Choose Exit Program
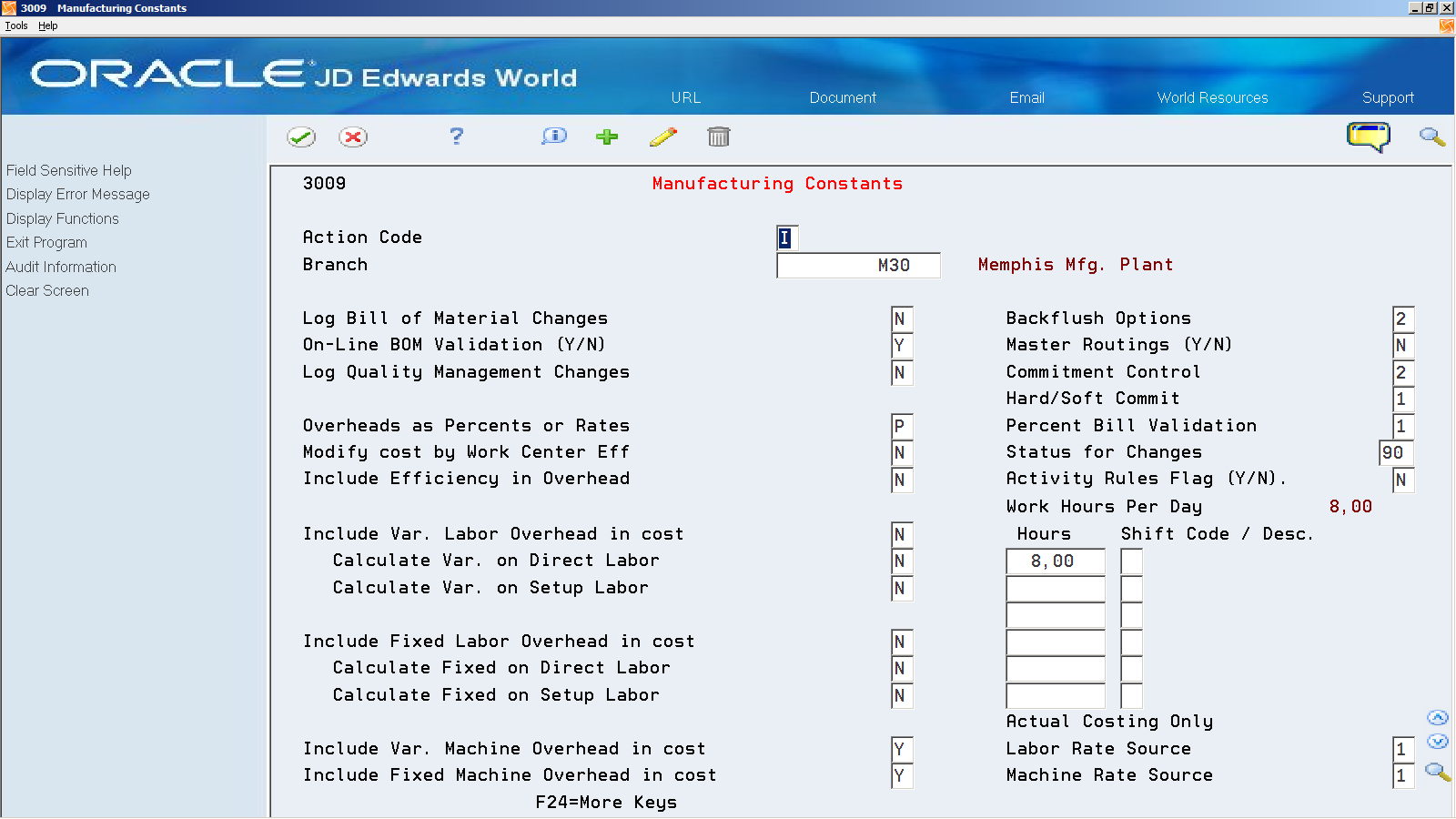The image size is (1456, 819). (x=46, y=242)
